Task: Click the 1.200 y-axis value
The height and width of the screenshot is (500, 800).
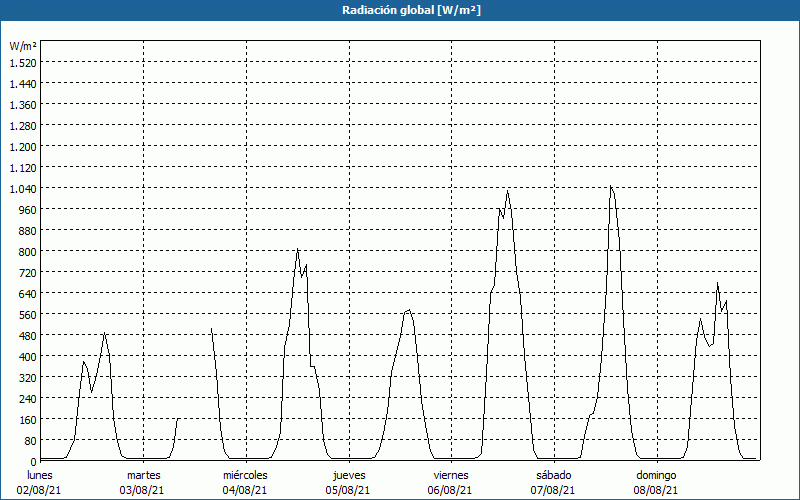Action: point(23,146)
